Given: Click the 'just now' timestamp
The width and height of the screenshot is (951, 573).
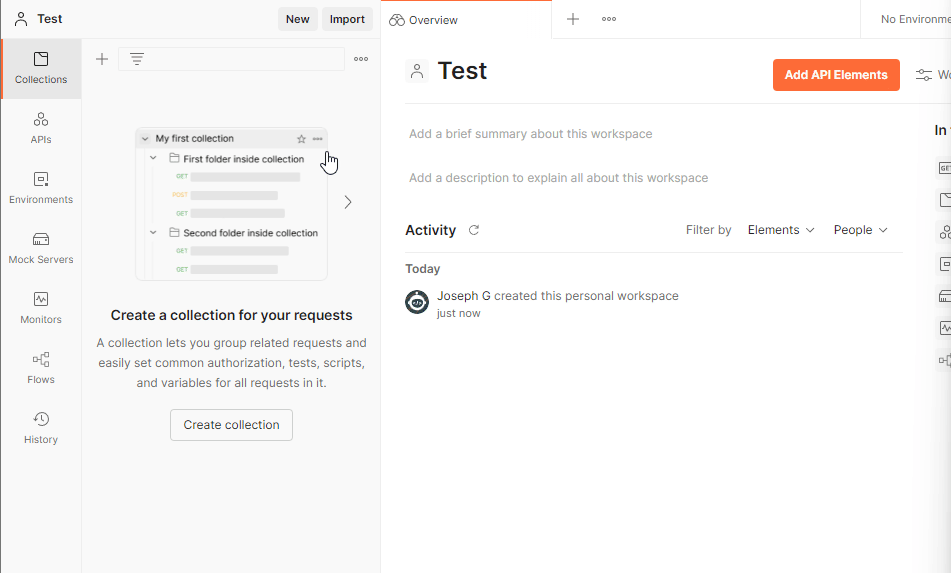Looking at the screenshot, I should 459,313.
